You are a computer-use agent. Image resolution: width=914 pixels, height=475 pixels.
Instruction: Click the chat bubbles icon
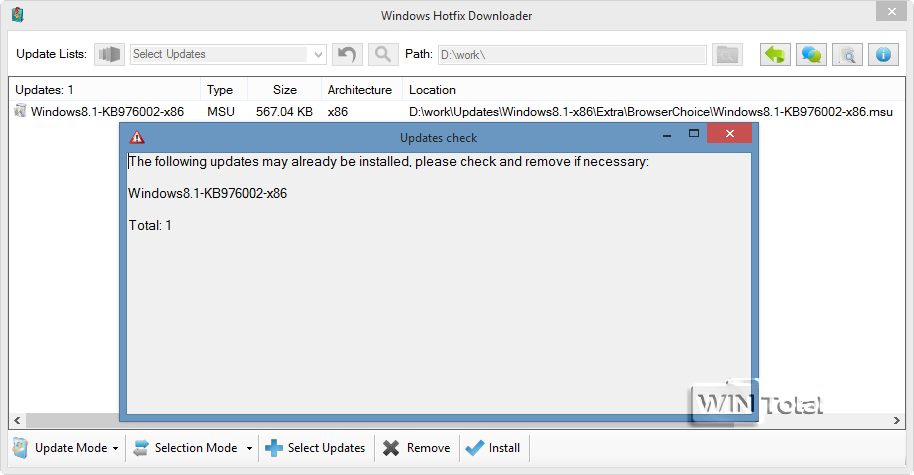[x=811, y=55]
